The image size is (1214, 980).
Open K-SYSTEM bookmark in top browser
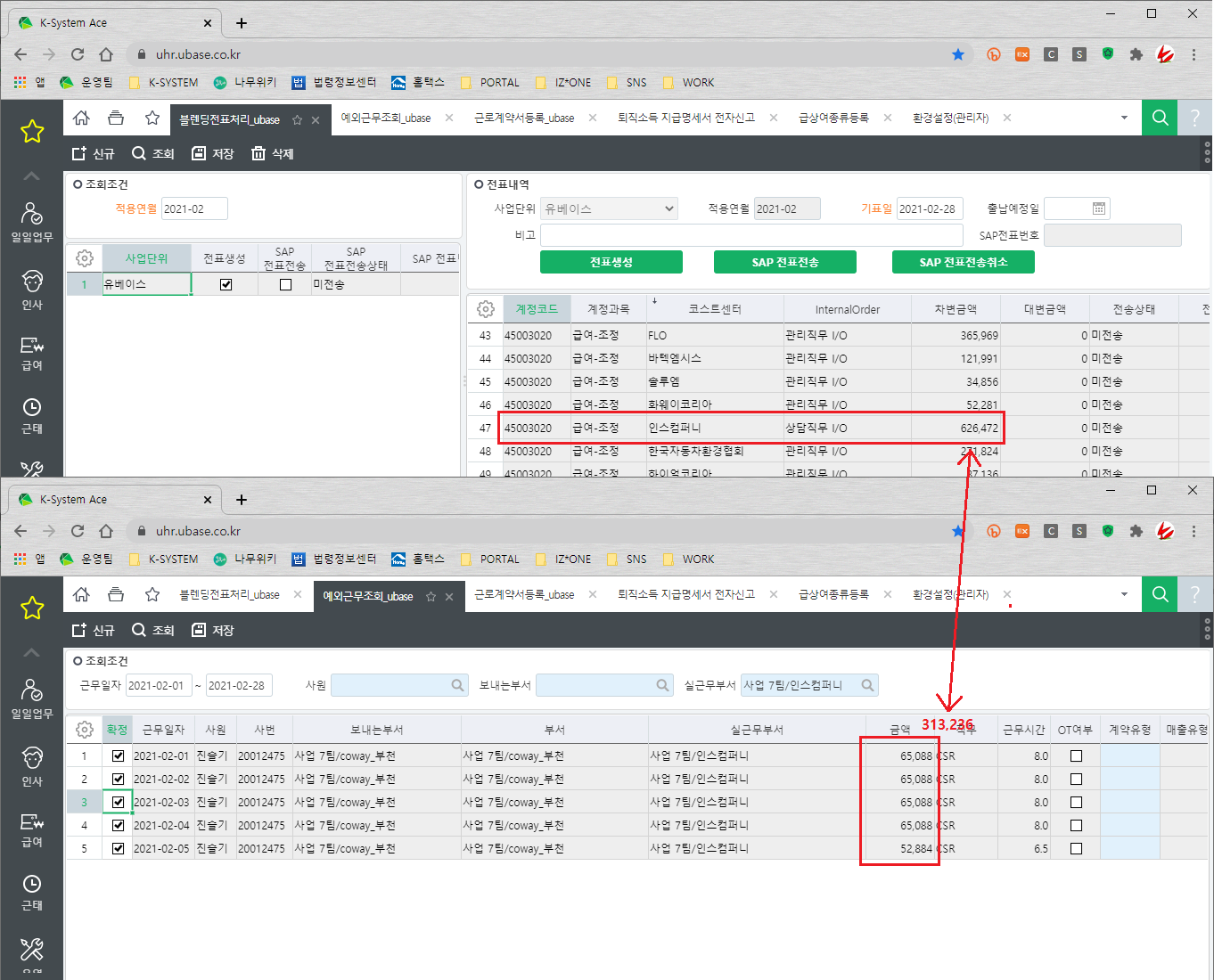point(164,82)
